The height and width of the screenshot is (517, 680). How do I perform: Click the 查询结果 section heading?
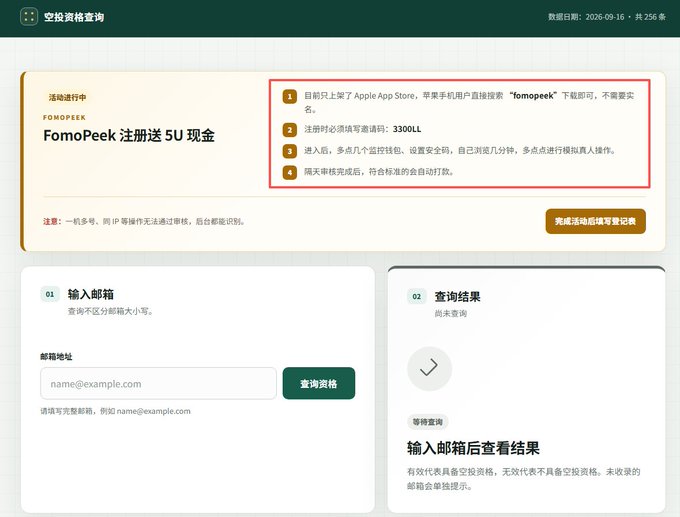[x=458, y=297]
